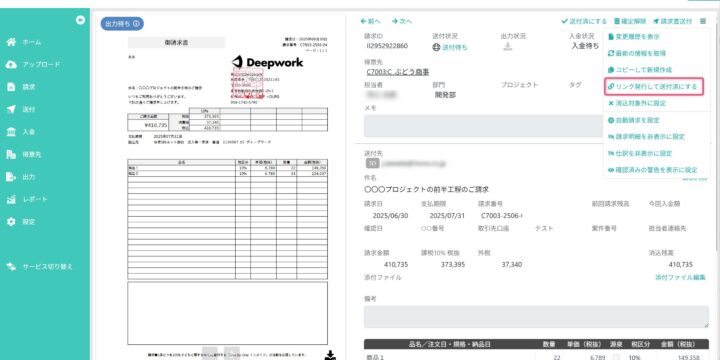Screen dimensions: 720x360
Task: Click 請求書送付 send invoice action
Action: pyautogui.click(x=672, y=21)
